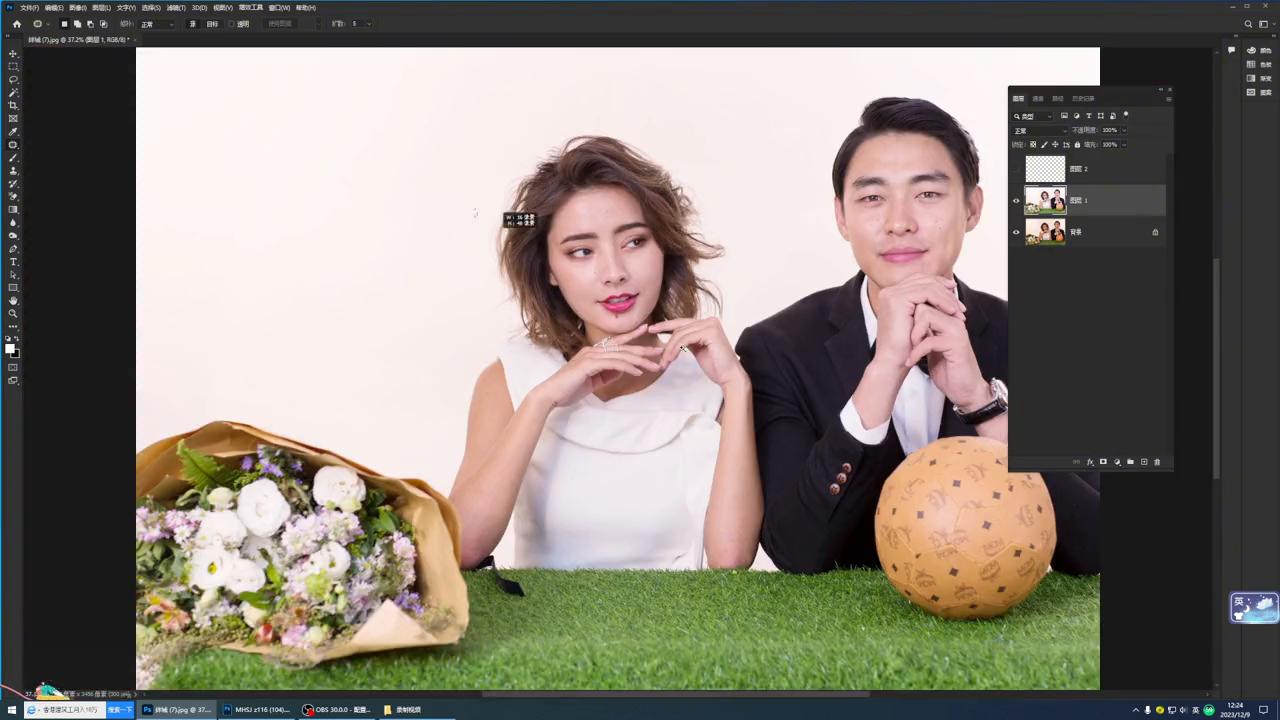Click the foreground color swatch
The width and height of the screenshot is (1280, 720).
(x=10, y=348)
